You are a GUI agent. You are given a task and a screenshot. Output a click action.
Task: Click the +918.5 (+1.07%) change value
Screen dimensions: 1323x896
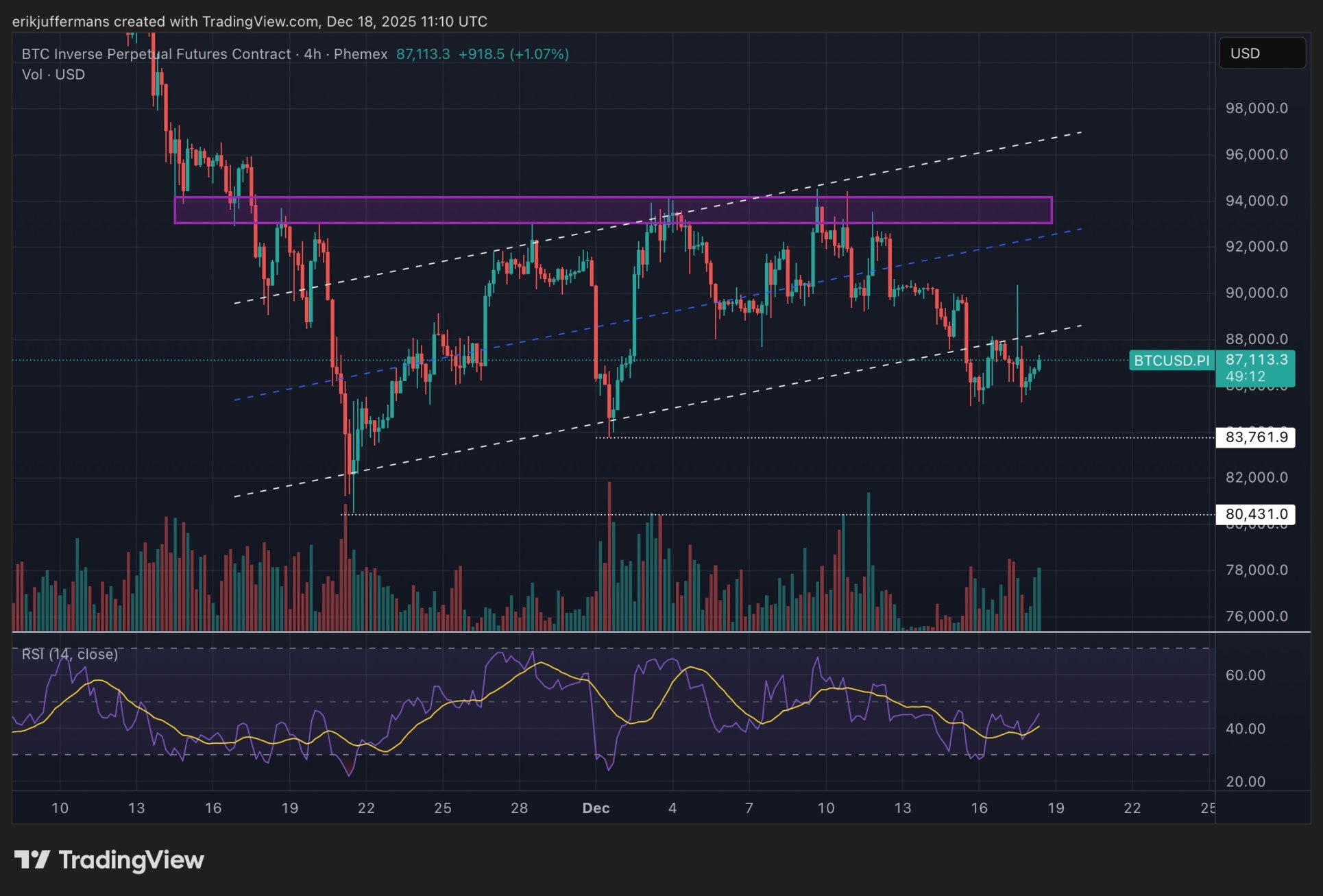coord(513,54)
